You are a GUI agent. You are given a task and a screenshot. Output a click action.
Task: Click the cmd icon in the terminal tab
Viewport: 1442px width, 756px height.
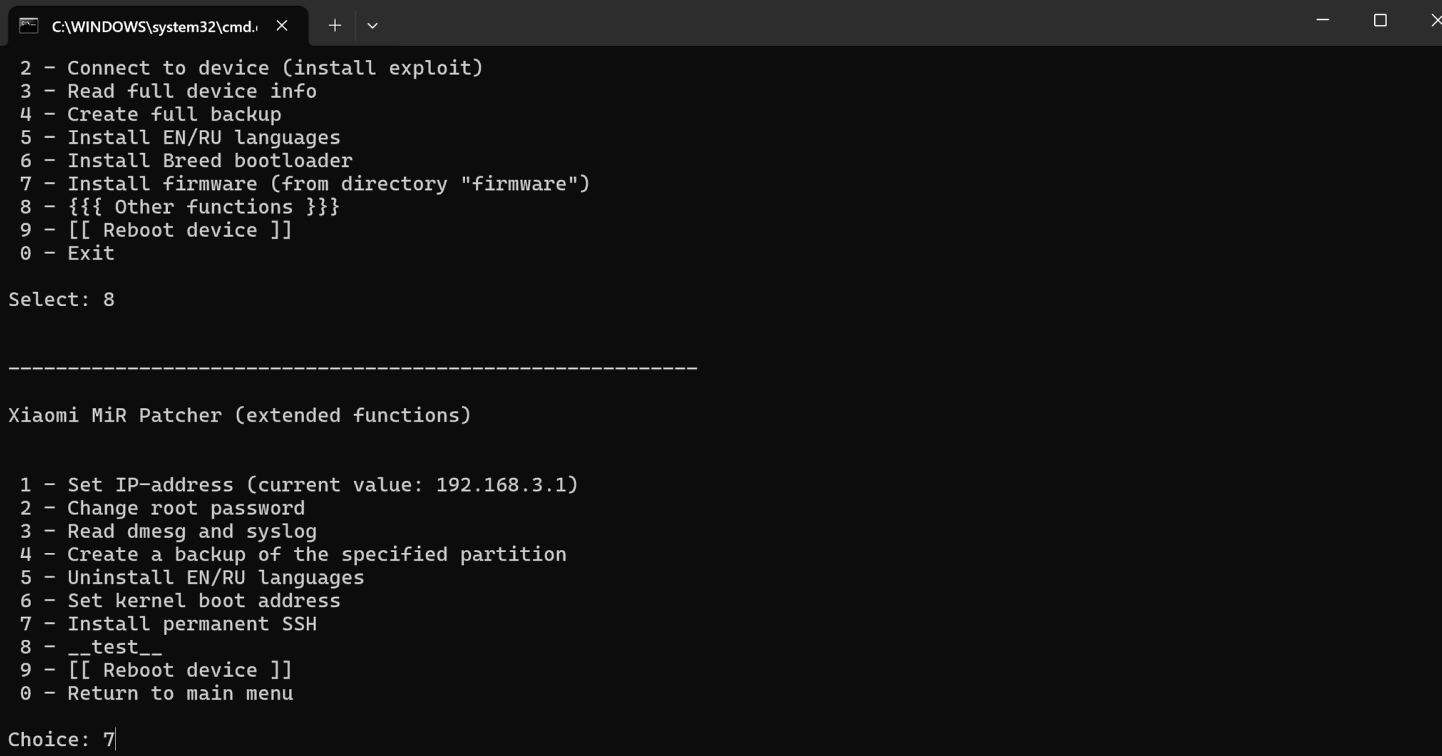point(29,26)
